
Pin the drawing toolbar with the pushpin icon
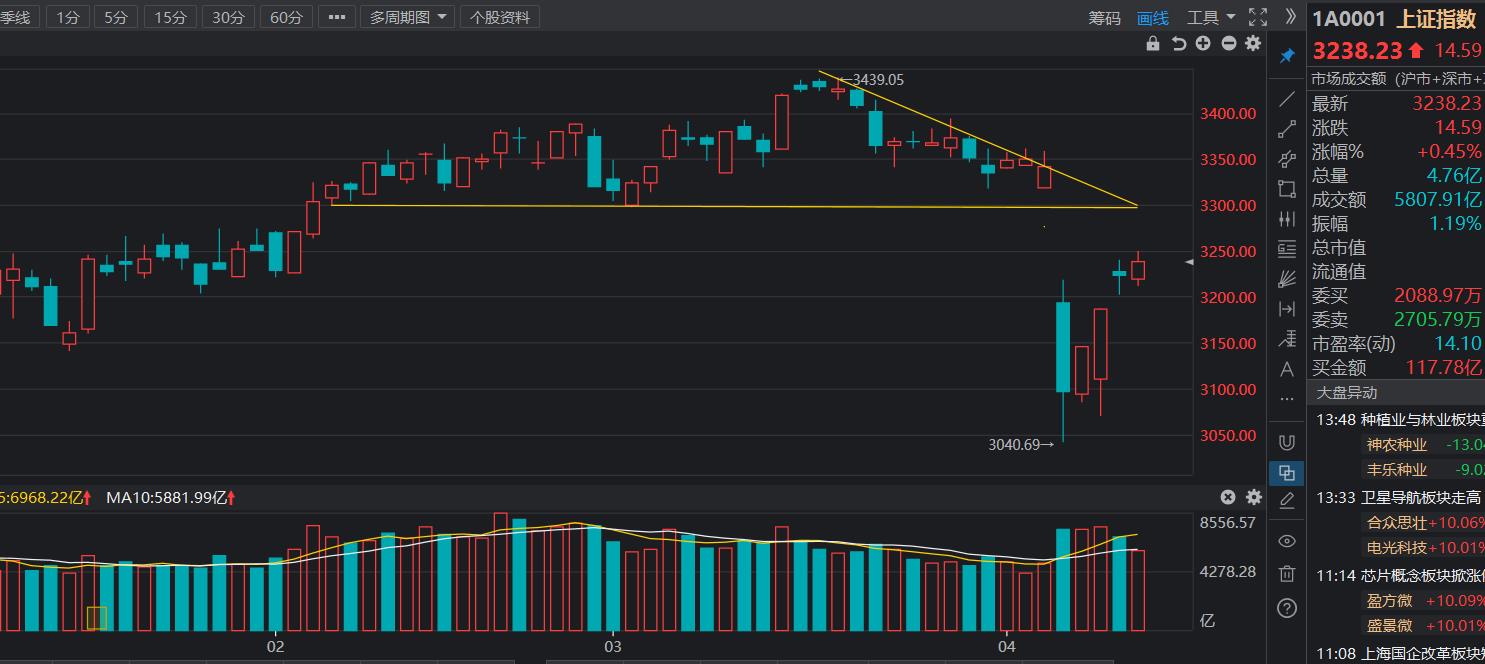(x=1287, y=56)
